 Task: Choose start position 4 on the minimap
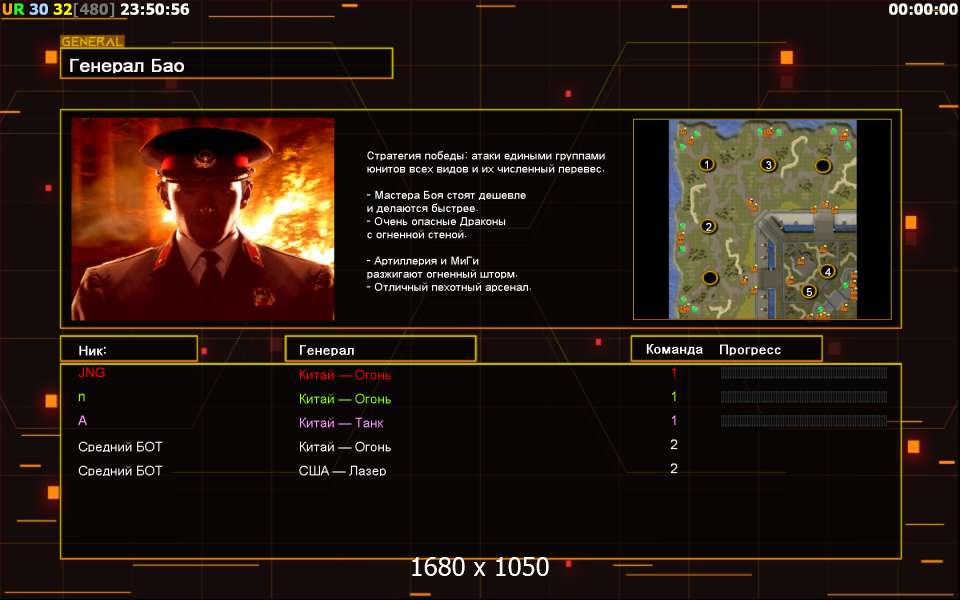[827, 271]
